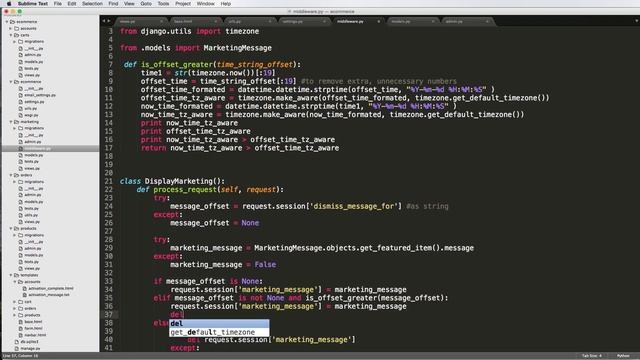Click the folder icon of the marketing folder
This screenshot has width=640, height=360.
point(16,122)
